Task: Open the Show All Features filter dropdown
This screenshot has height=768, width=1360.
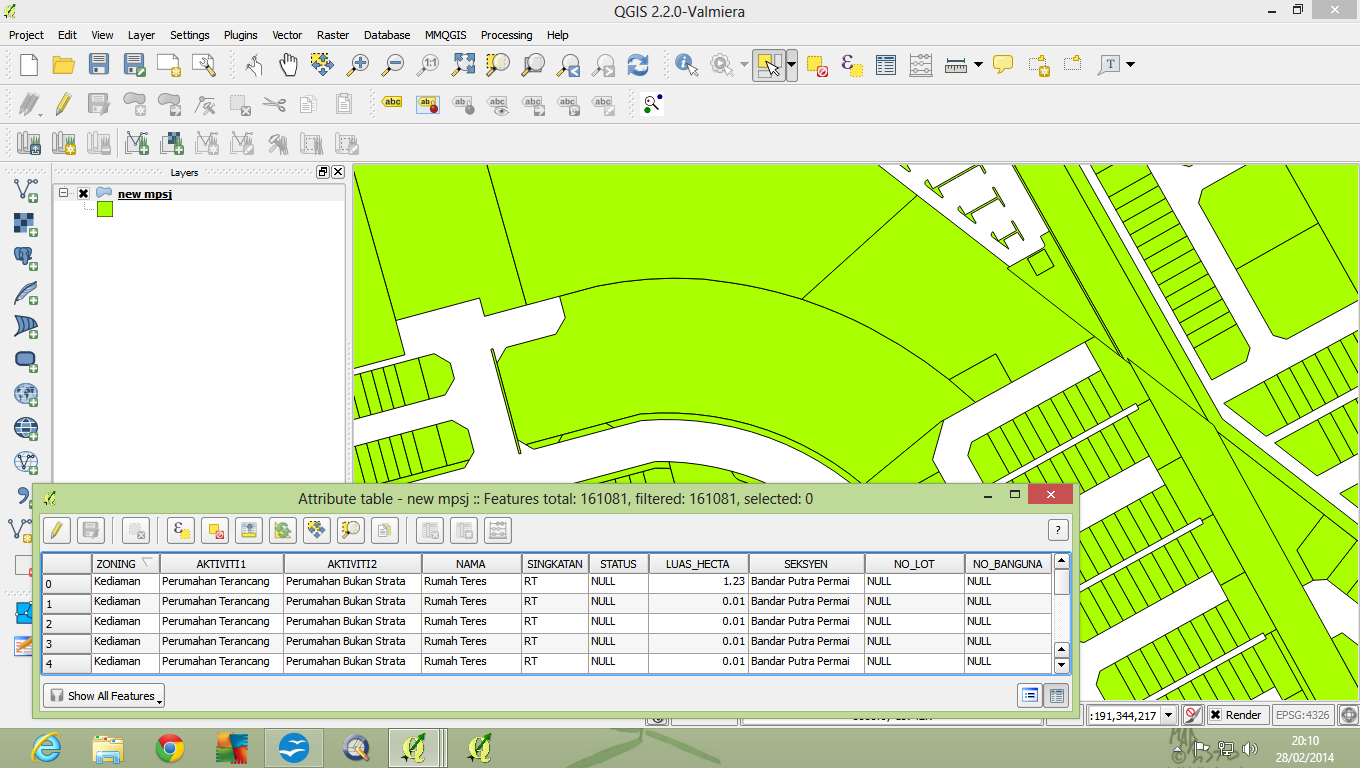Action: click(x=104, y=696)
